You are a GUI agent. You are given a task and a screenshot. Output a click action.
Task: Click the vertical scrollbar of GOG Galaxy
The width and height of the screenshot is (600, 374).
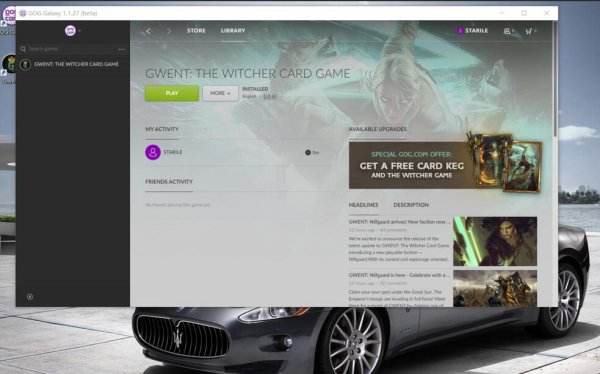556,78
